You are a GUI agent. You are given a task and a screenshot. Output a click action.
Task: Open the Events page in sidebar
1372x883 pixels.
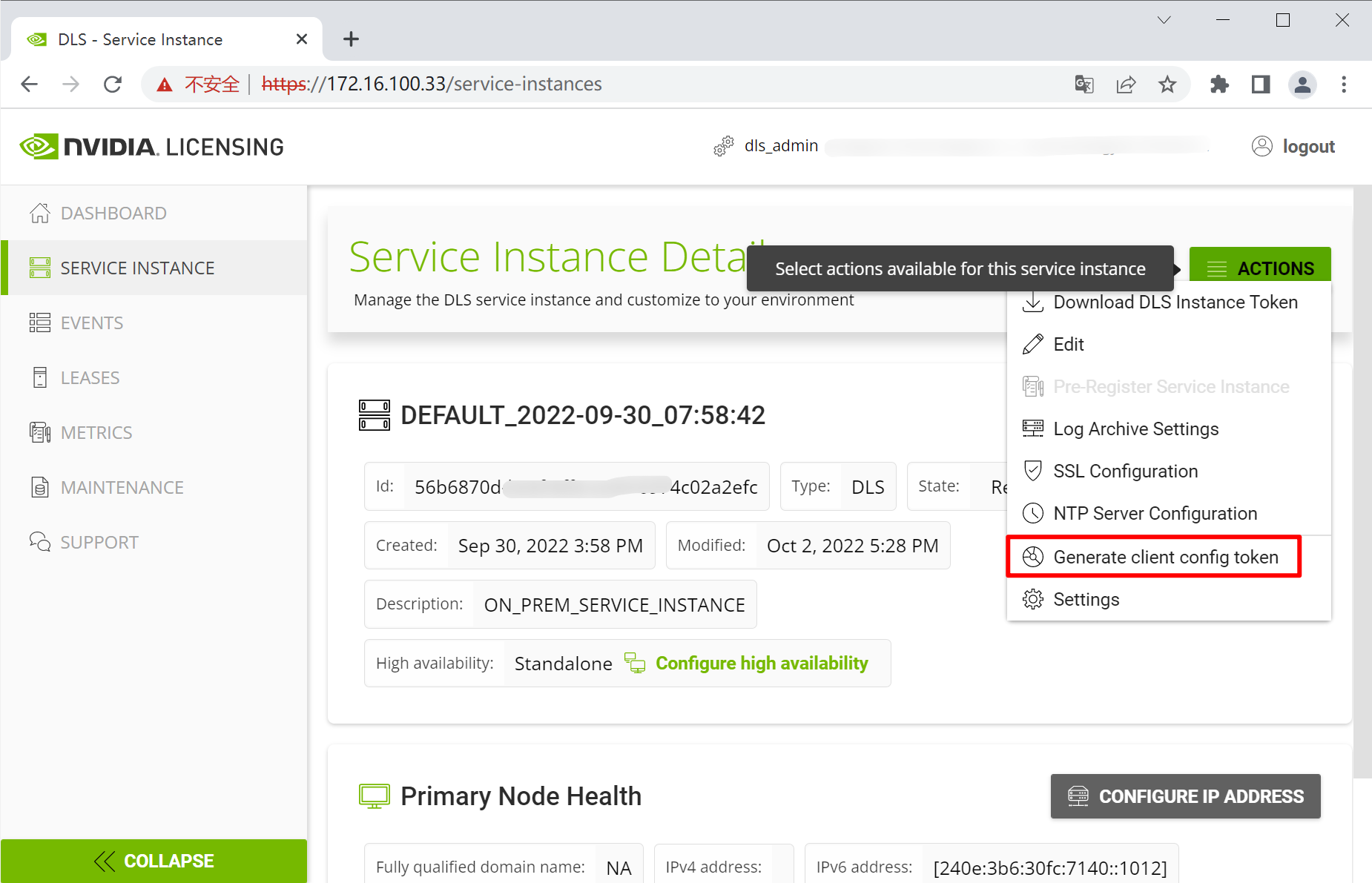pyautogui.click(x=92, y=323)
